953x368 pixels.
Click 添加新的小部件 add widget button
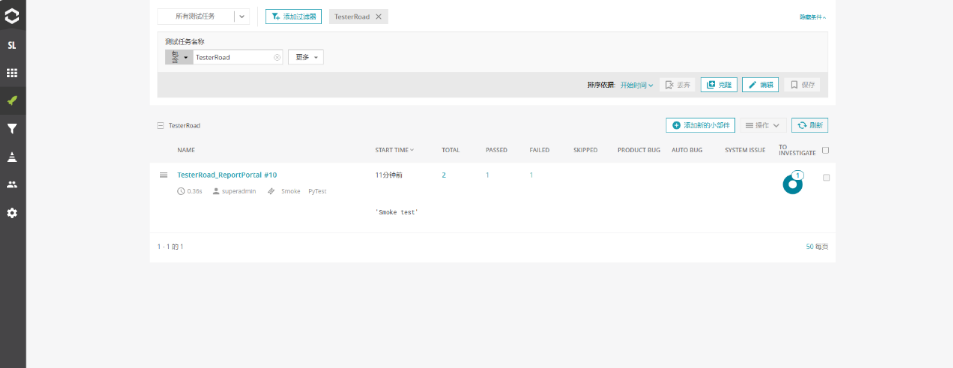701,125
